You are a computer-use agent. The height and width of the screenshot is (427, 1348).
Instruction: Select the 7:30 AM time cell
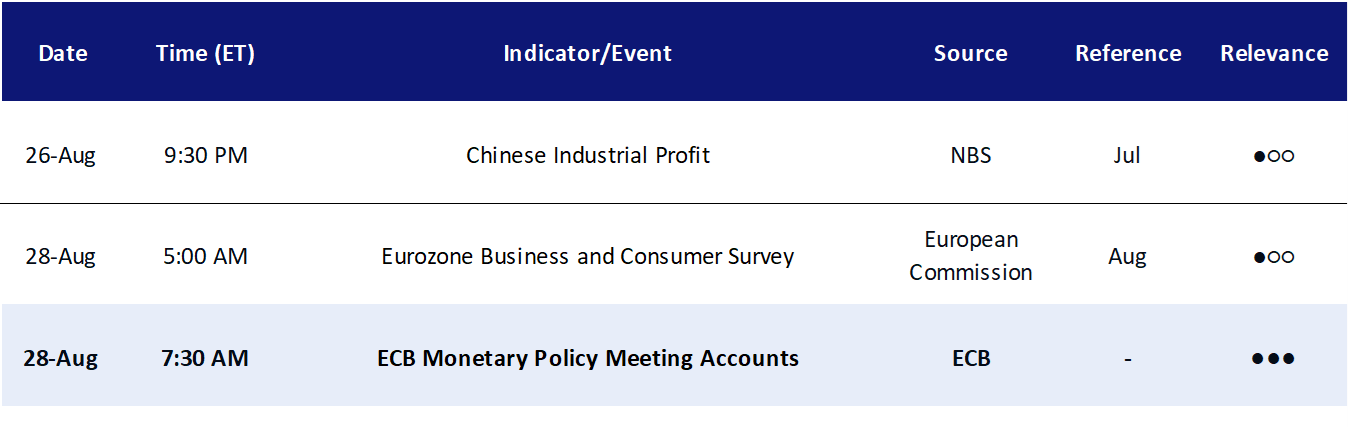click(x=206, y=357)
